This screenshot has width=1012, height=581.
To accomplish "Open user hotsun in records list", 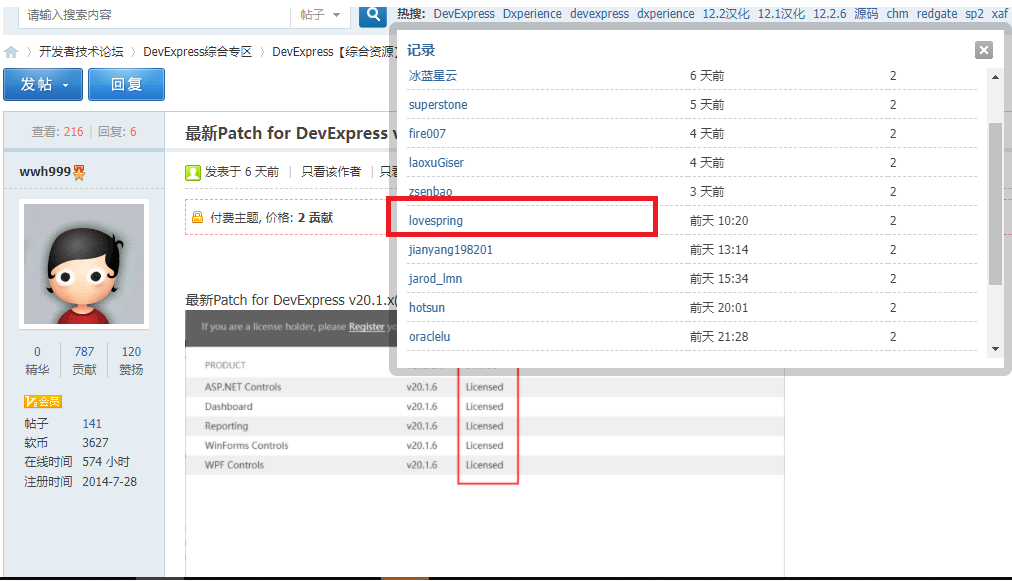I will [427, 308].
